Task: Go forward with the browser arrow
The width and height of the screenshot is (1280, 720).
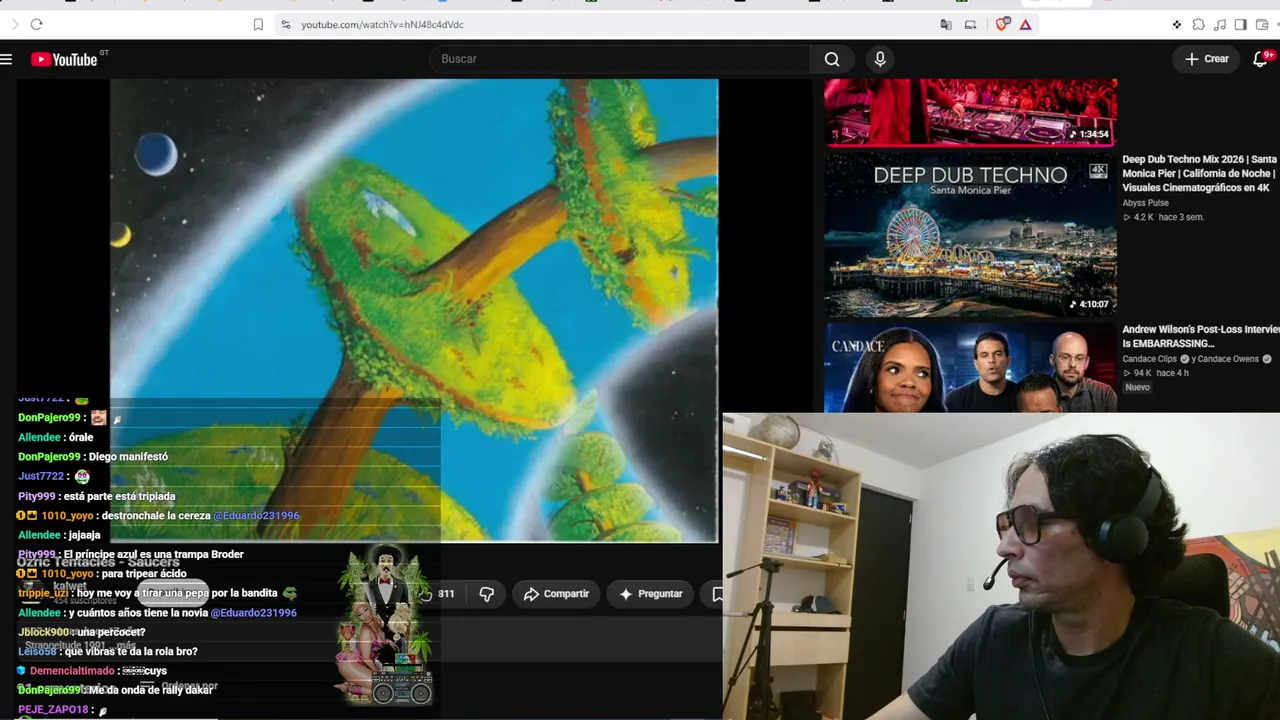Action: point(14,24)
